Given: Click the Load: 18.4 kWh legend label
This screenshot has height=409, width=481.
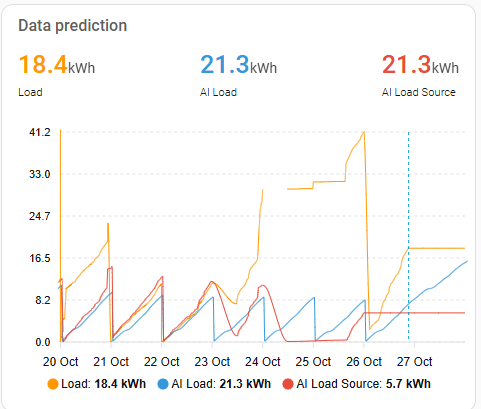Looking at the screenshot, I should 103,384.
